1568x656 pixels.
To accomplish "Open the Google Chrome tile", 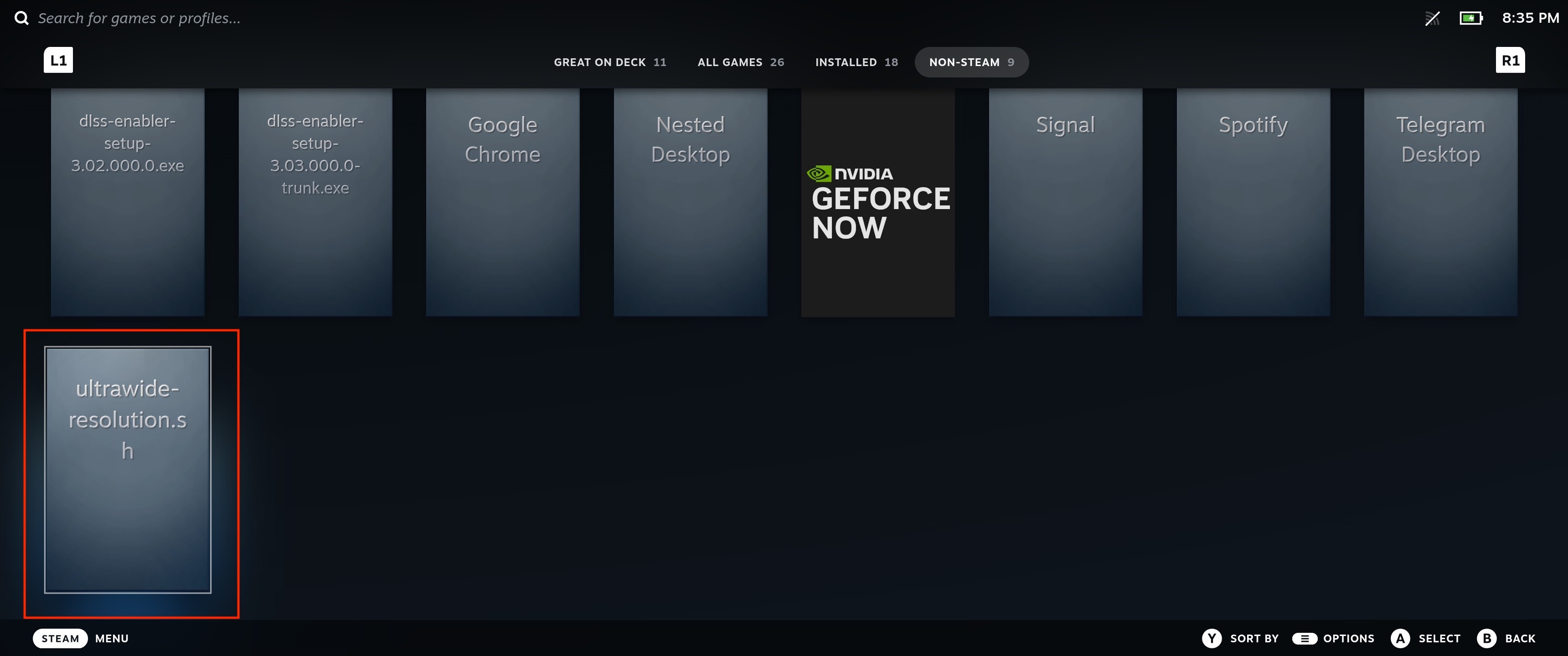I will (503, 203).
